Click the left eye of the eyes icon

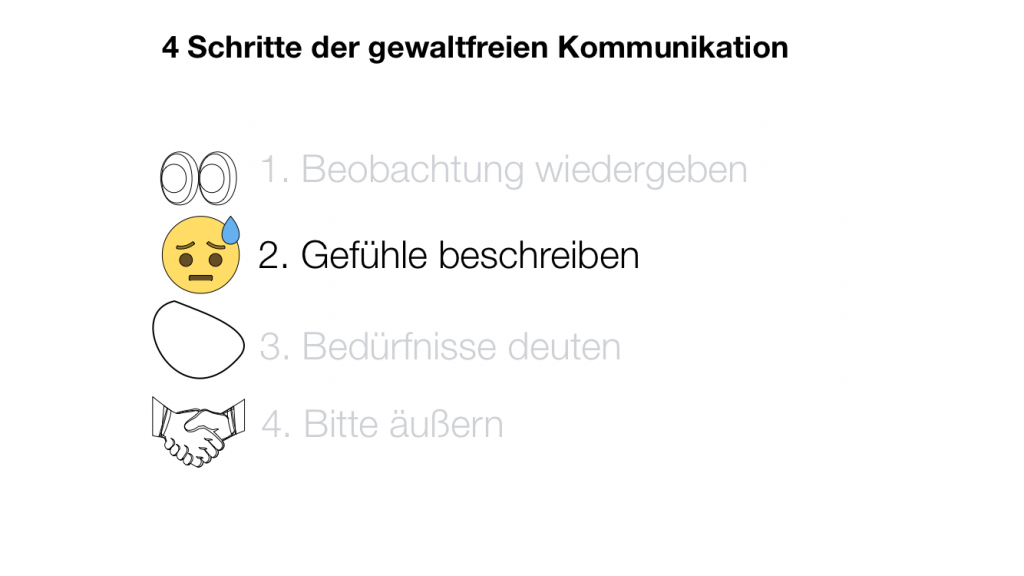click(178, 176)
